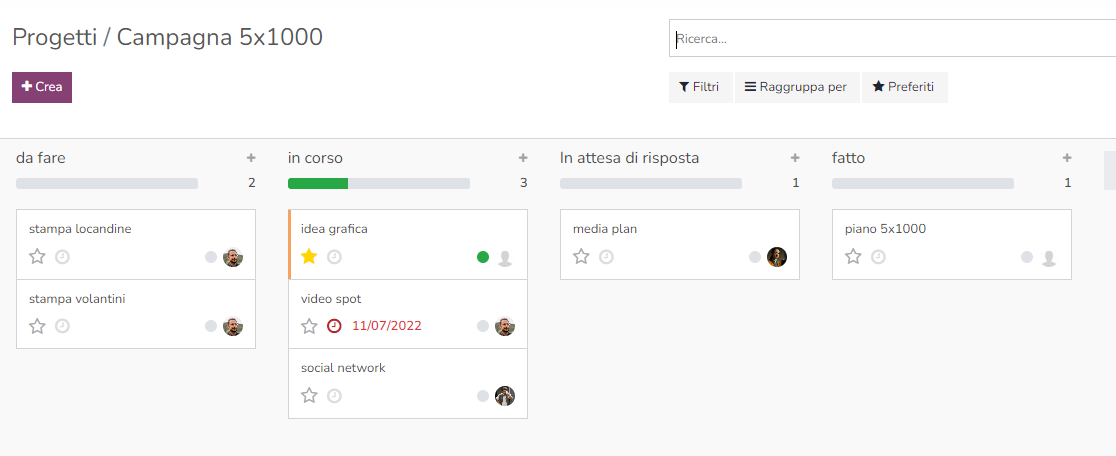This screenshot has width=1116, height=456.
Task: Click the plus icon of in corso column
Action: click(x=523, y=158)
